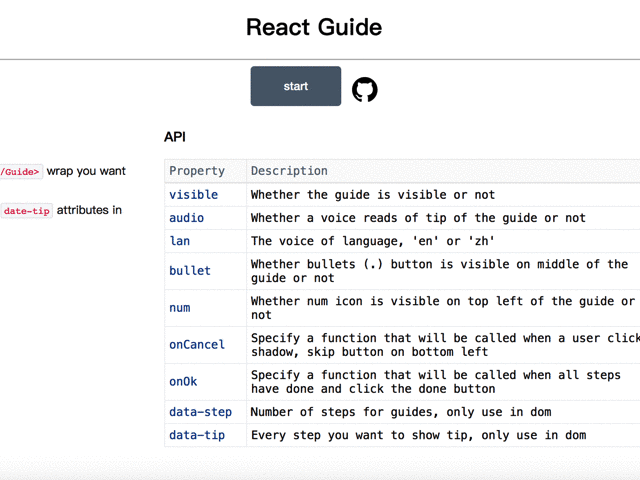
Task: Select the bullet property cell
Action: [190, 271]
